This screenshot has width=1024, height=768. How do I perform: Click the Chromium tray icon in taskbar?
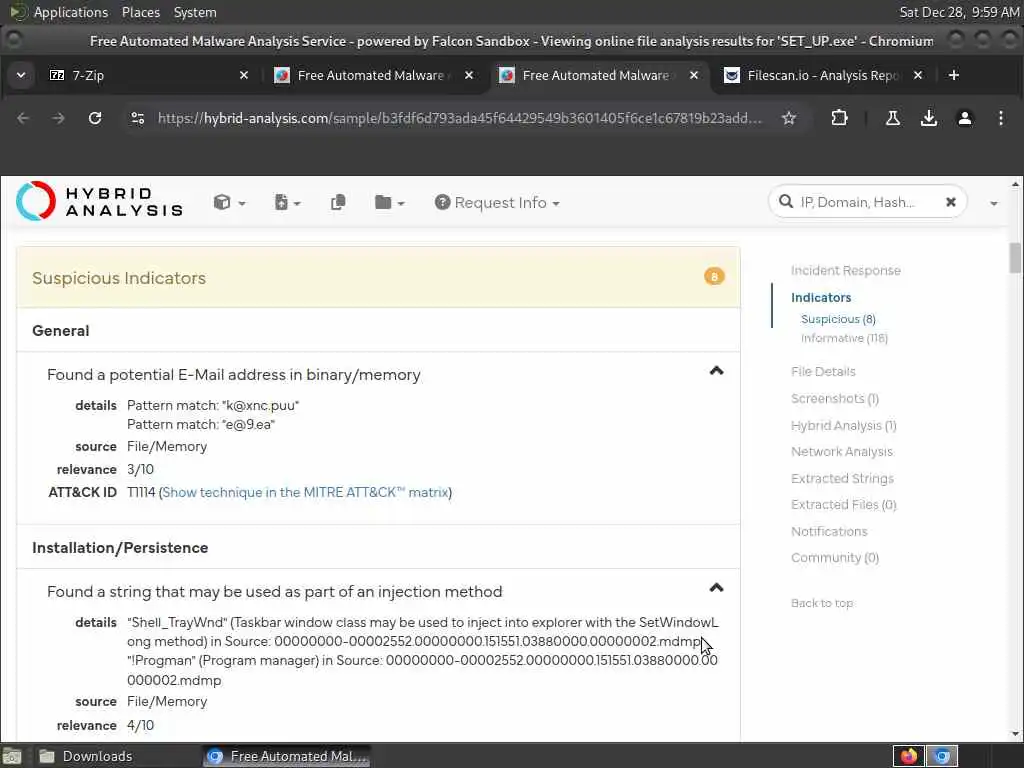coord(942,756)
